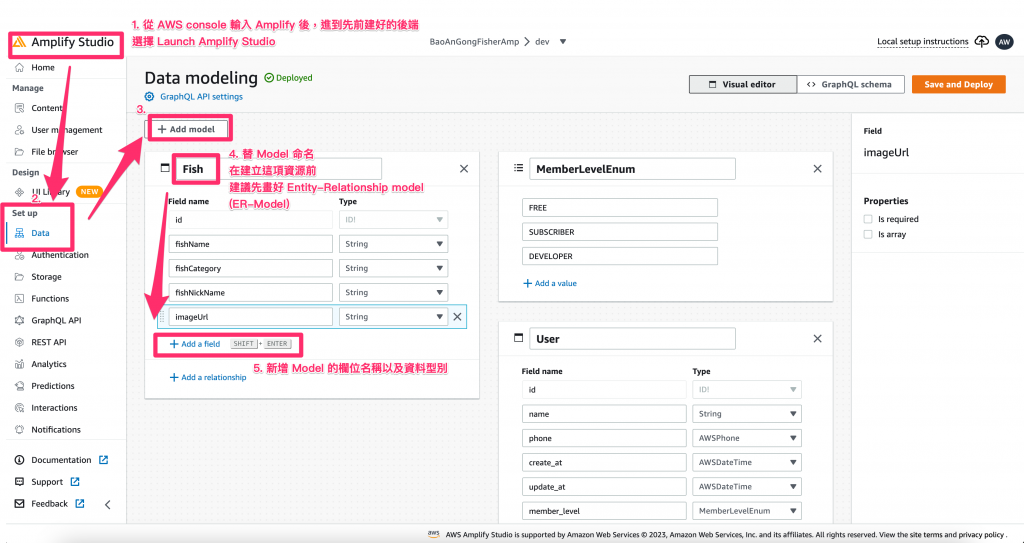Click the Storage folder icon
The width and height of the screenshot is (1024, 543).
[x=20, y=277]
